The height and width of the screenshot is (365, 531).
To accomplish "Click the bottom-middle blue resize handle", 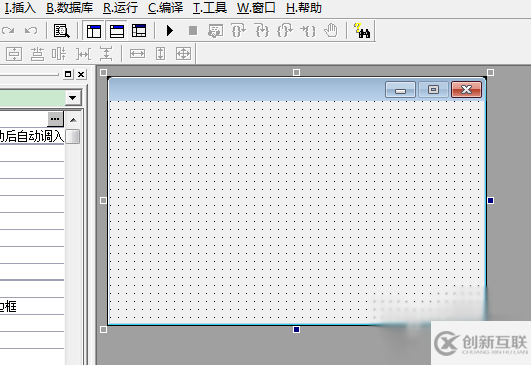I will click(296, 329).
